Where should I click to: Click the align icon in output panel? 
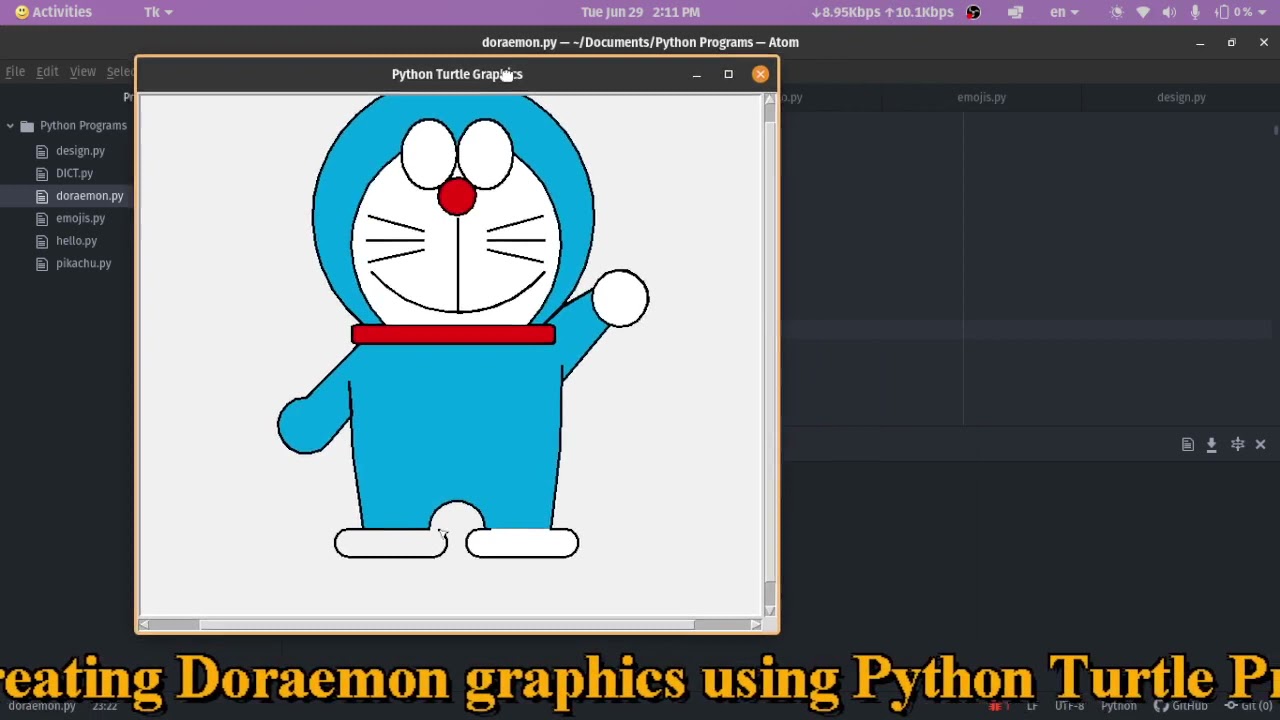[x=1237, y=445]
